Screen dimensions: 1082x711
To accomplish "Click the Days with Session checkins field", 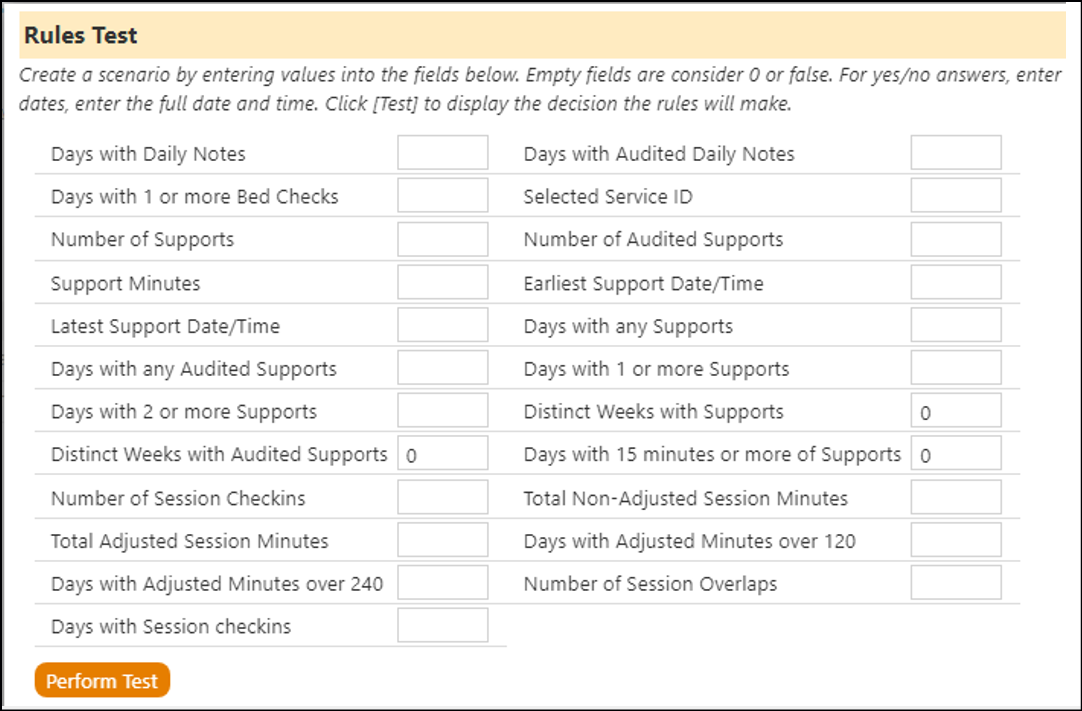I will point(443,625).
